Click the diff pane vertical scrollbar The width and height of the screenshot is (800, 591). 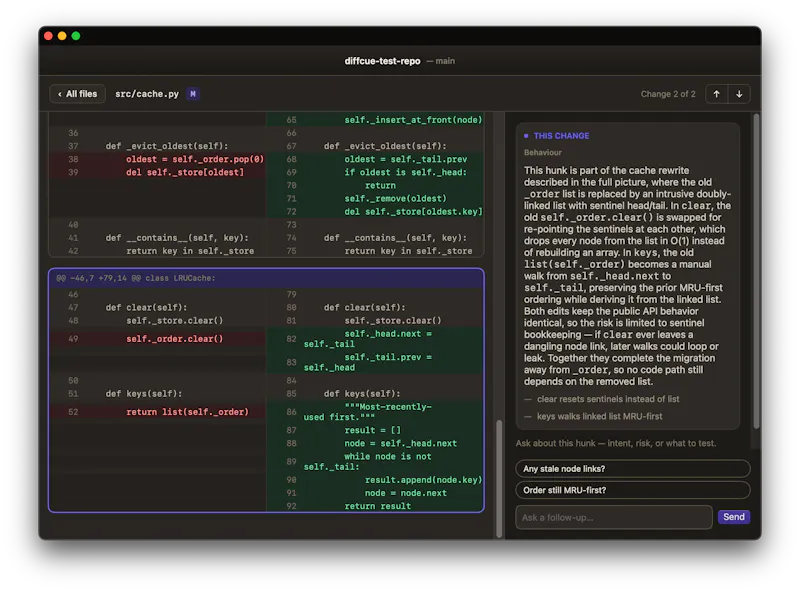click(x=499, y=478)
